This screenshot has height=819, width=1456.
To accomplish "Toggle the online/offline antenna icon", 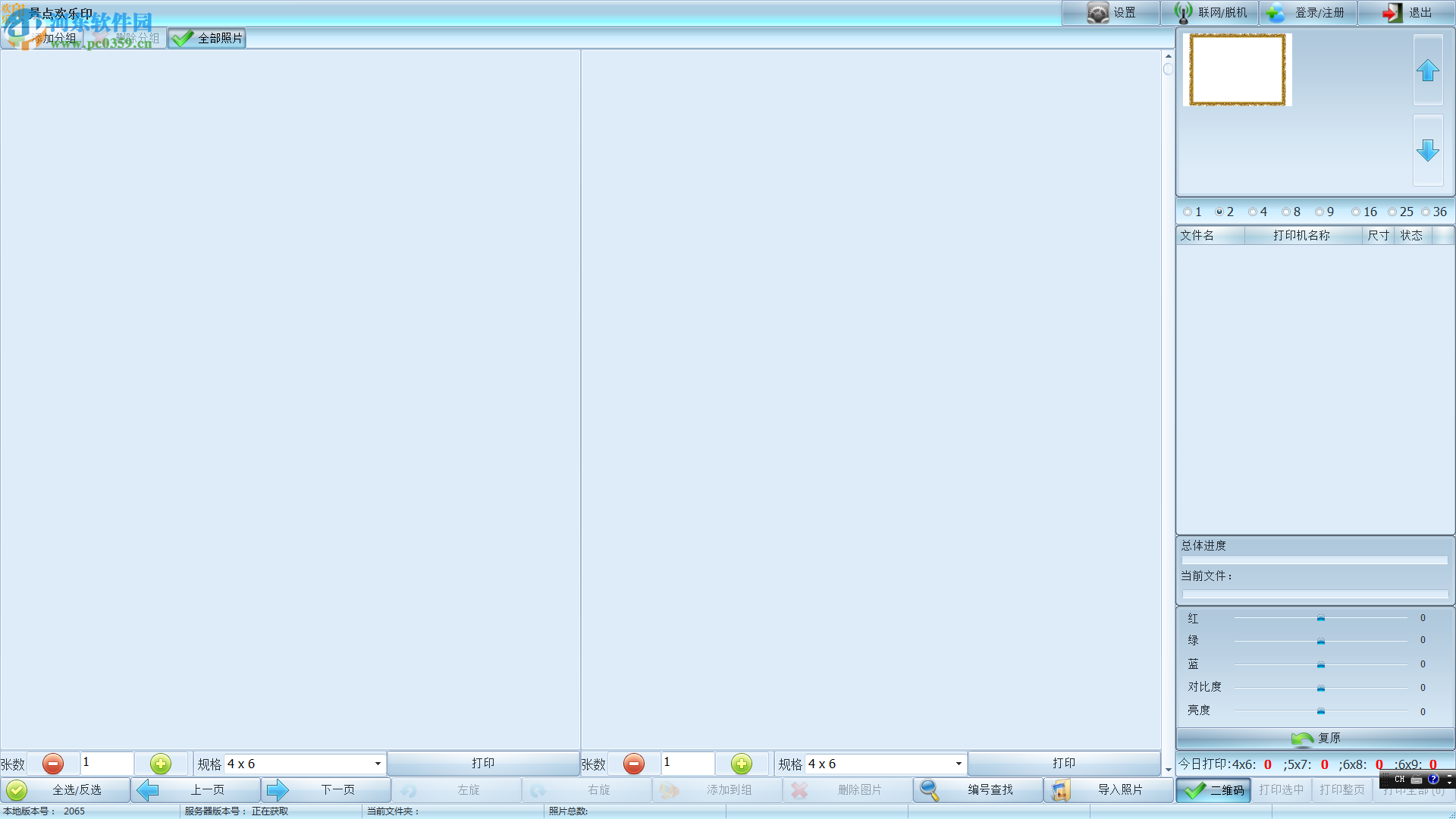I will (1183, 13).
